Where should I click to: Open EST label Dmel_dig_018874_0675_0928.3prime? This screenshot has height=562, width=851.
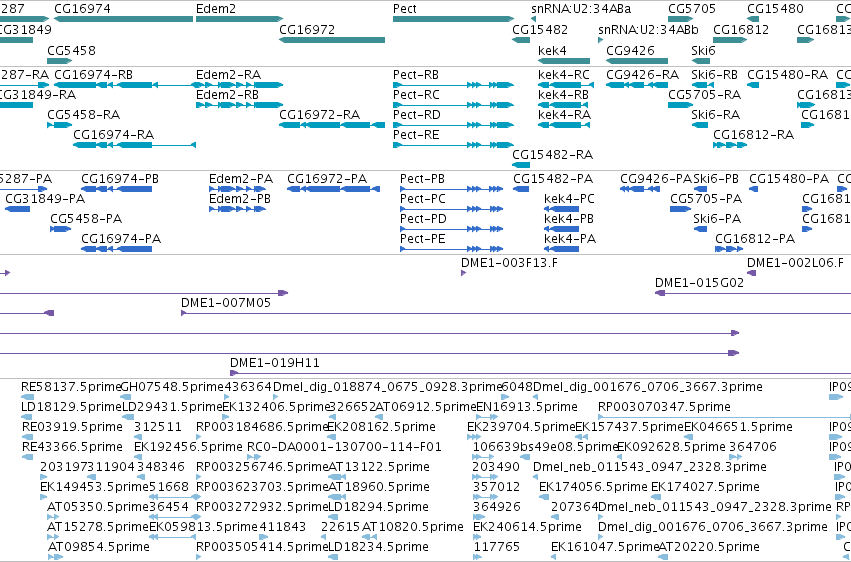coord(388,387)
